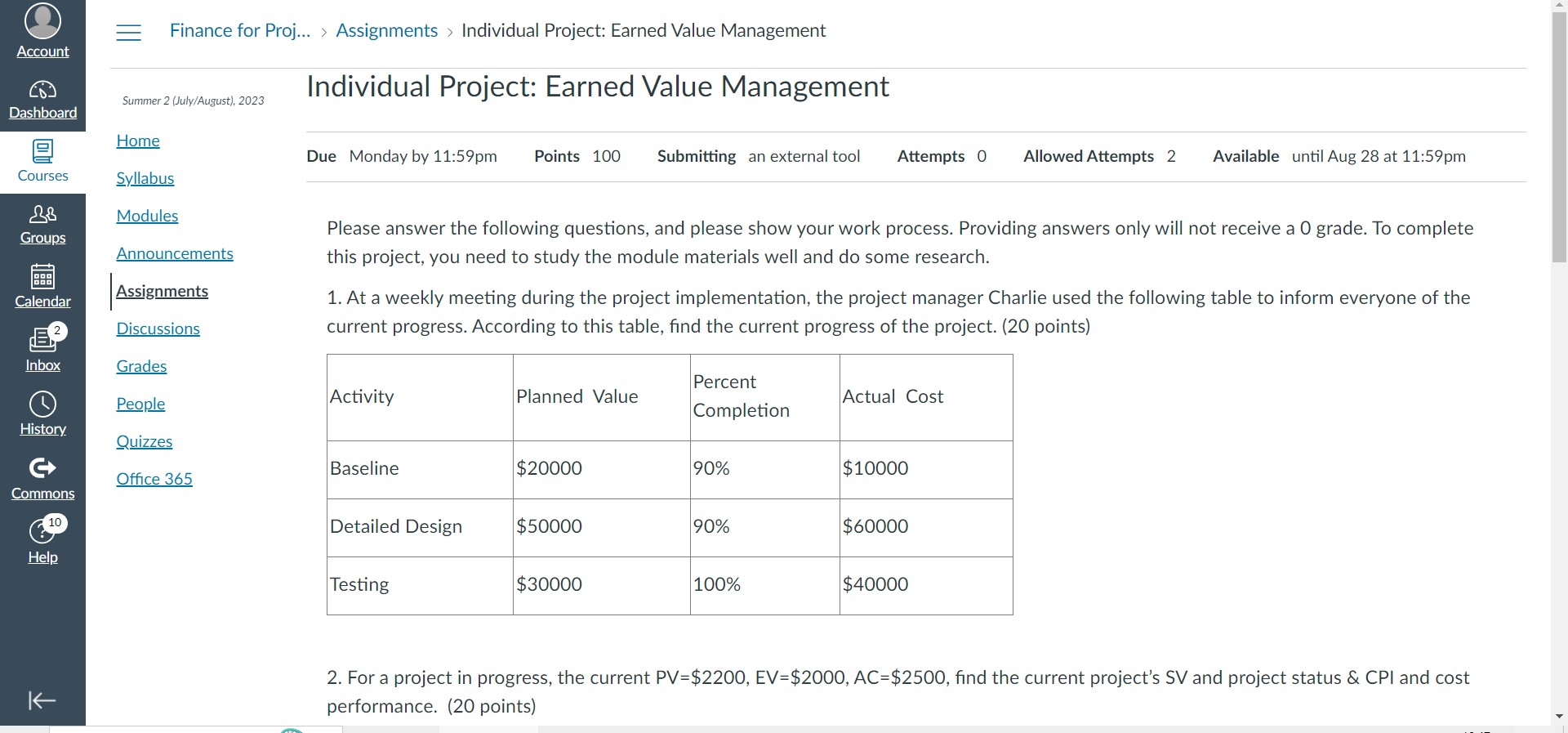1568x733 pixels.
Task: Open the History icon
Action: (x=42, y=413)
